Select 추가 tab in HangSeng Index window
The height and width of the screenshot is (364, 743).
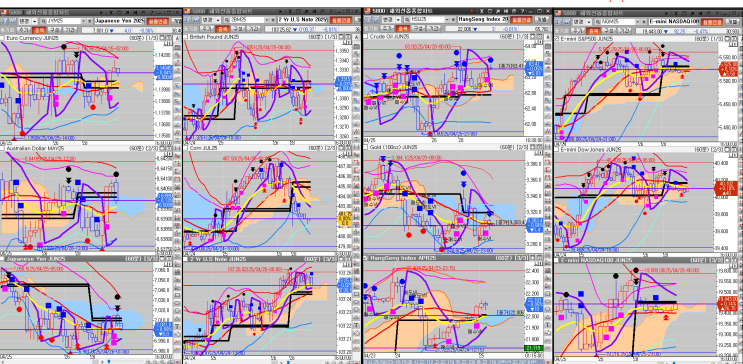(386, 29)
